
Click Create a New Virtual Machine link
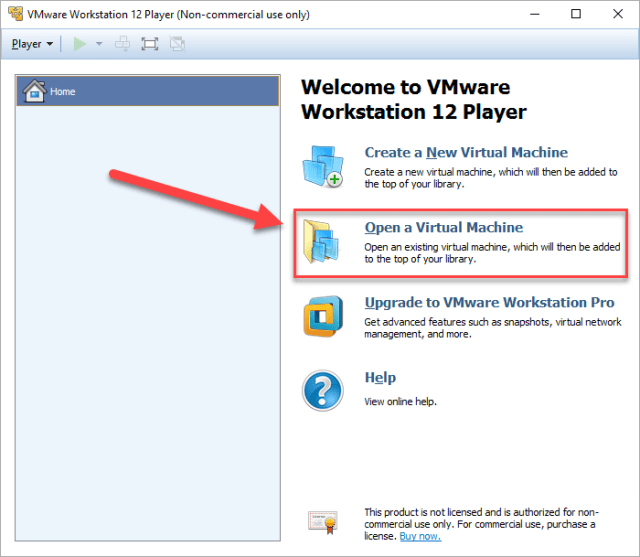point(466,152)
